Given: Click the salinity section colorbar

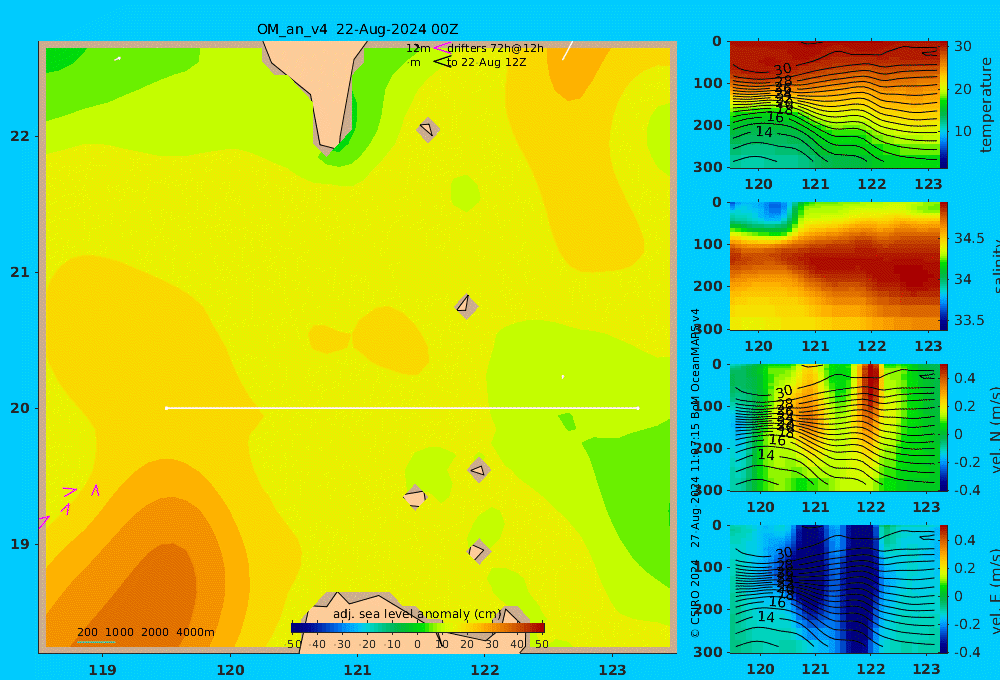Looking at the screenshot, I should coord(944,266).
